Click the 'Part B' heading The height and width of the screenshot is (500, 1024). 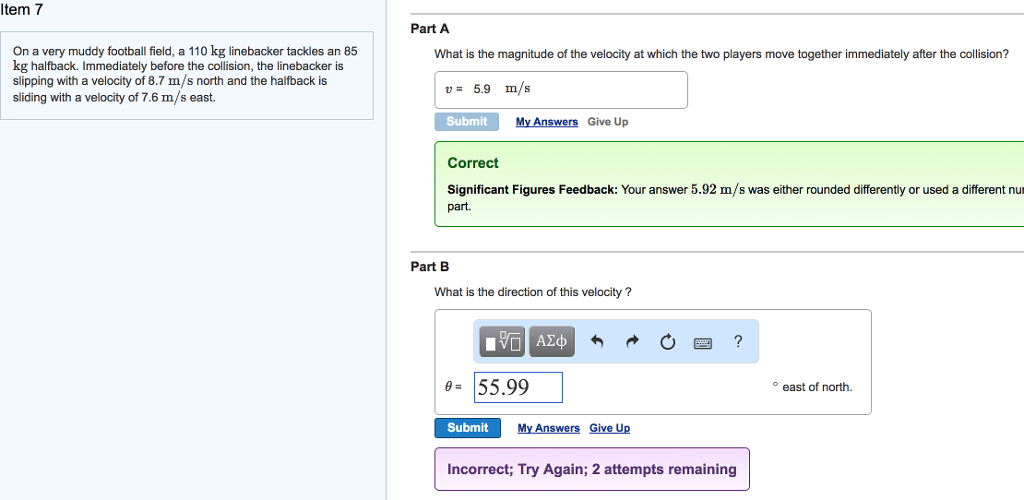tap(430, 266)
